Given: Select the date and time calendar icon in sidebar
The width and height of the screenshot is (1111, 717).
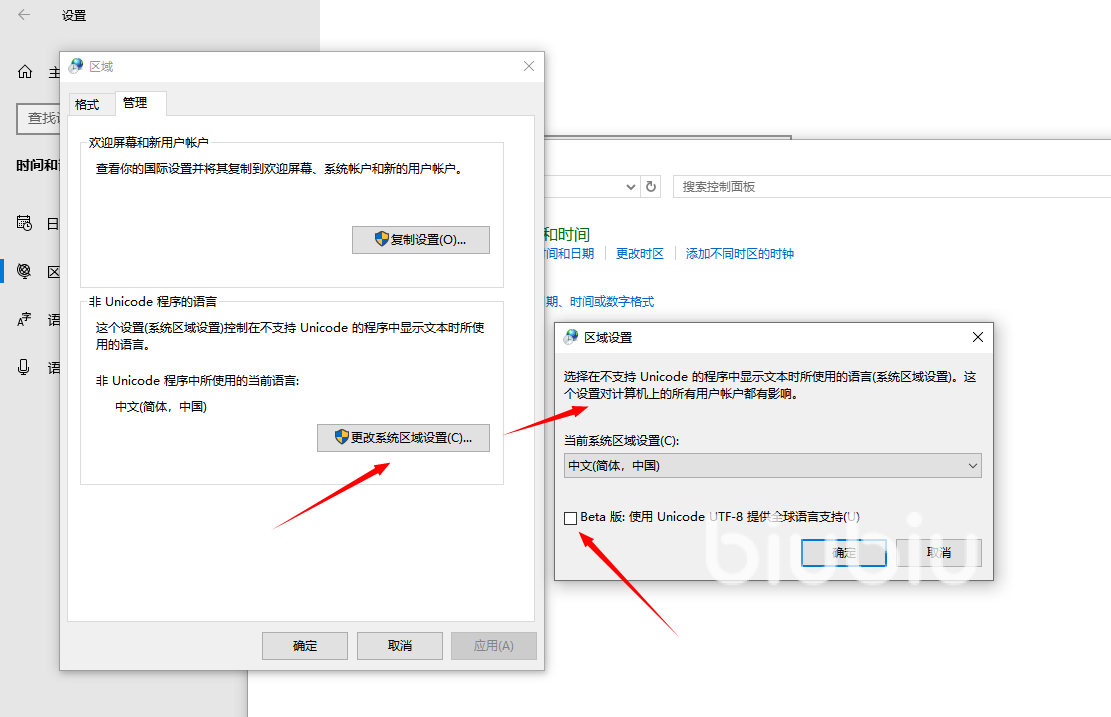Looking at the screenshot, I should tap(25, 223).
